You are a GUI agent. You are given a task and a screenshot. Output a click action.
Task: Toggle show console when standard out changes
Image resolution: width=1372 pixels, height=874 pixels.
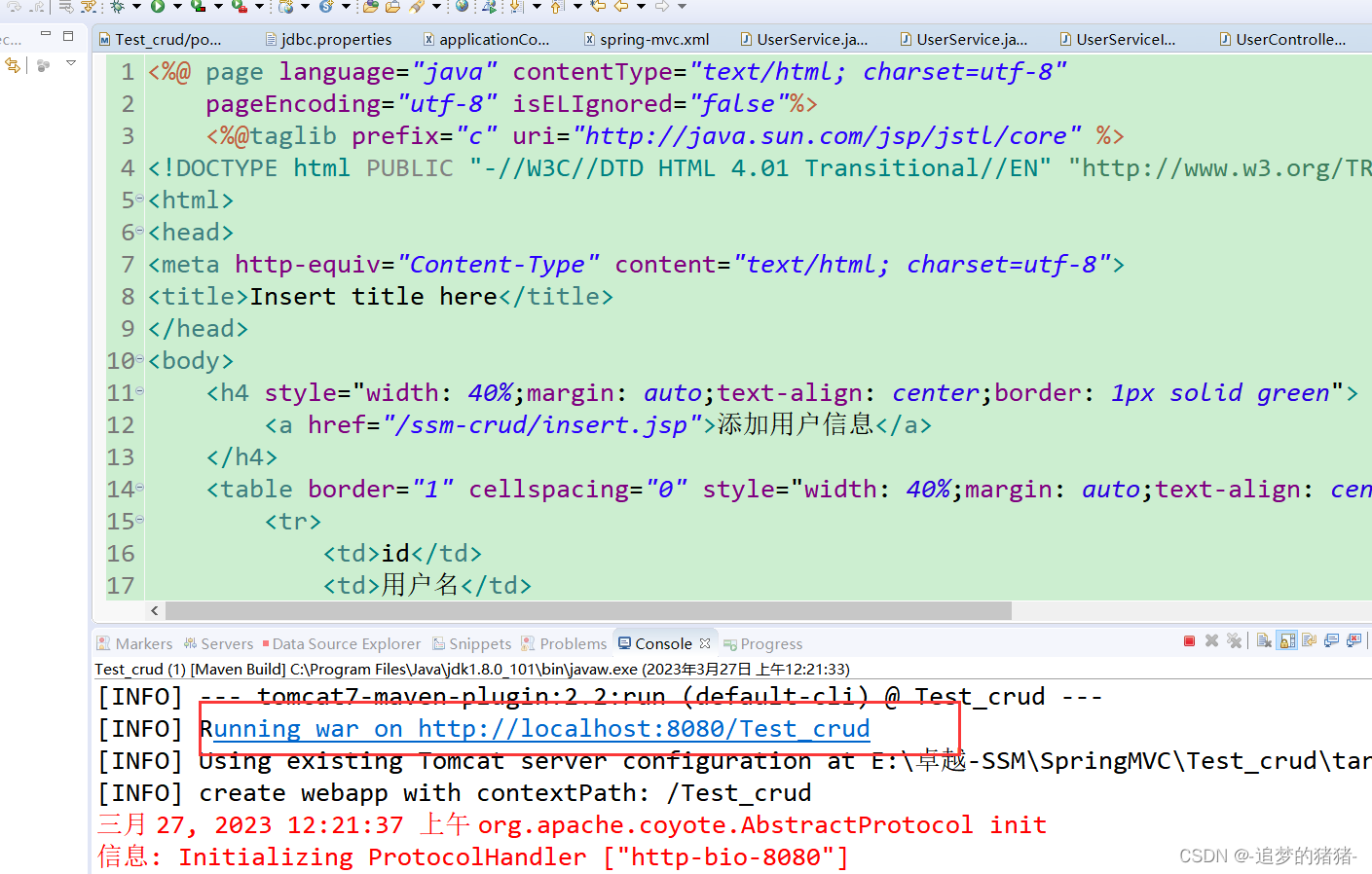1331,640
